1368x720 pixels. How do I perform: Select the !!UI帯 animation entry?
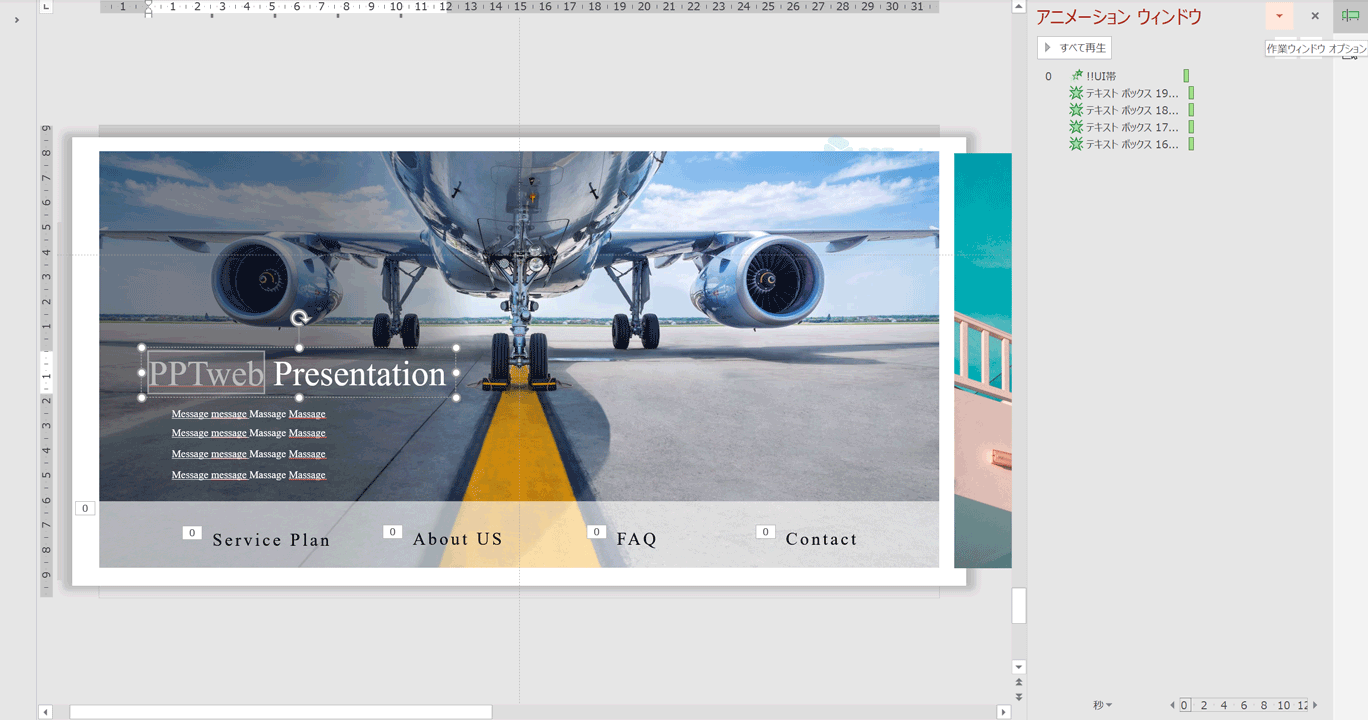1101,76
